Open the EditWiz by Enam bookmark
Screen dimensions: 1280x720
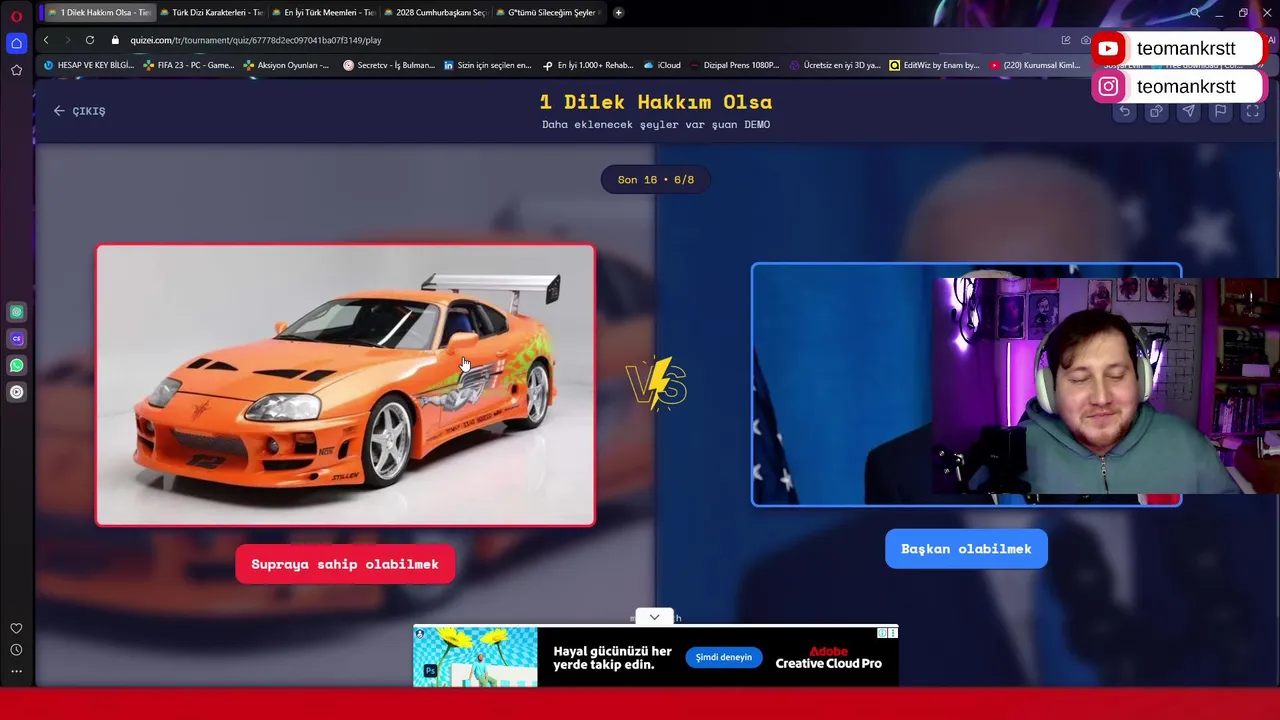(934, 65)
